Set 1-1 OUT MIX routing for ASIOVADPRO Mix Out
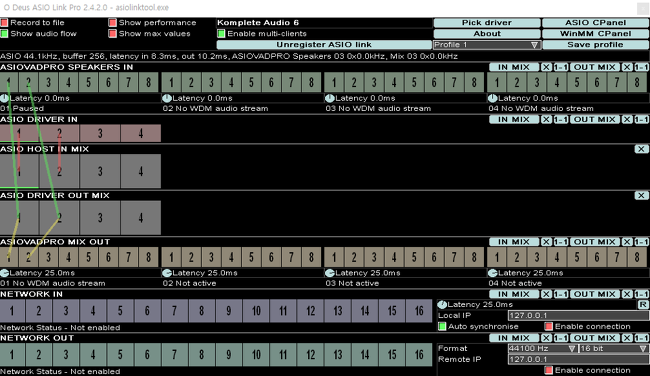Image resolution: width=650 pixels, height=376 pixels. [641, 242]
